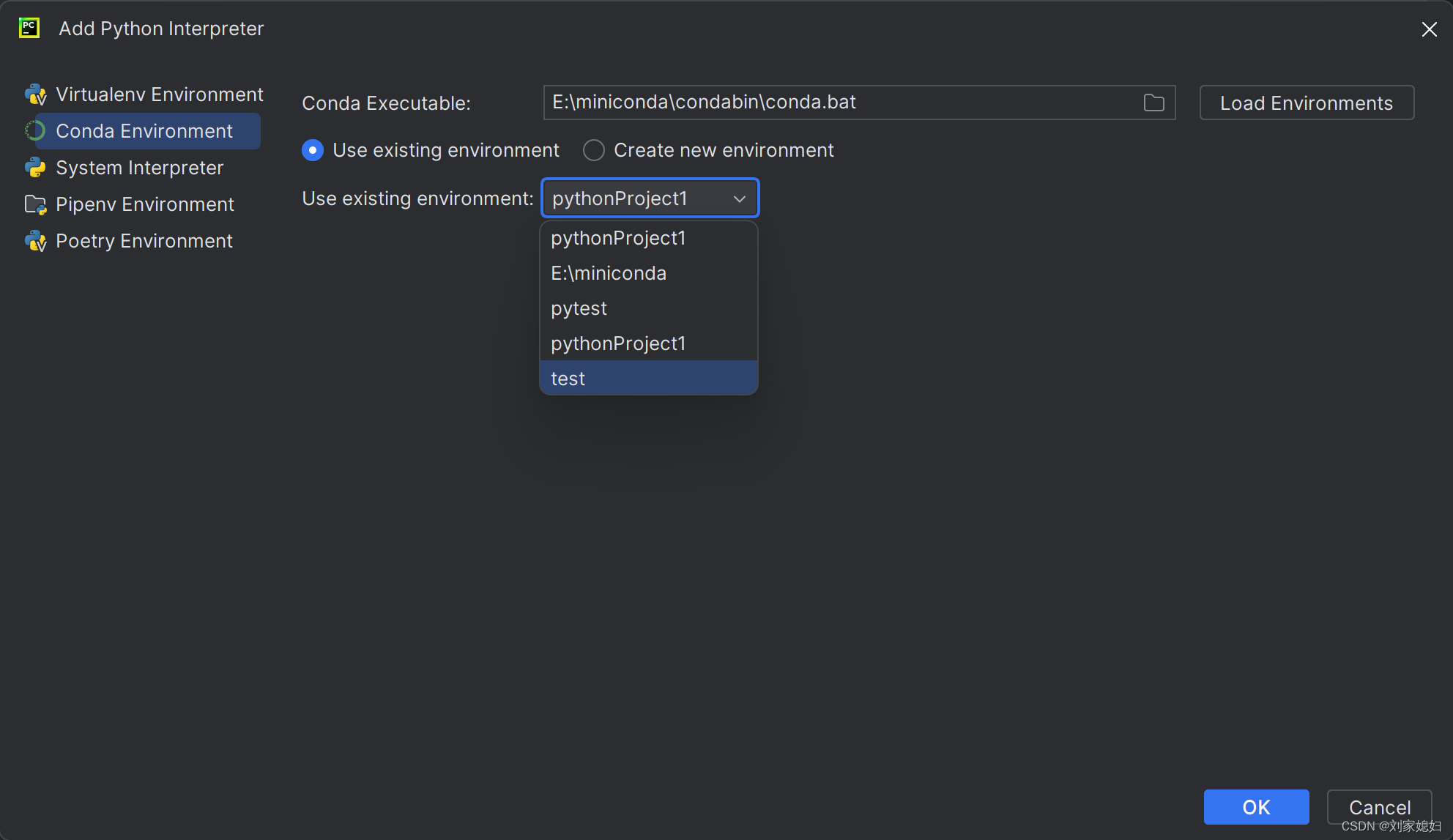Browse for conda executable with folder icon
1453x840 pixels.
pyautogui.click(x=1153, y=103)
